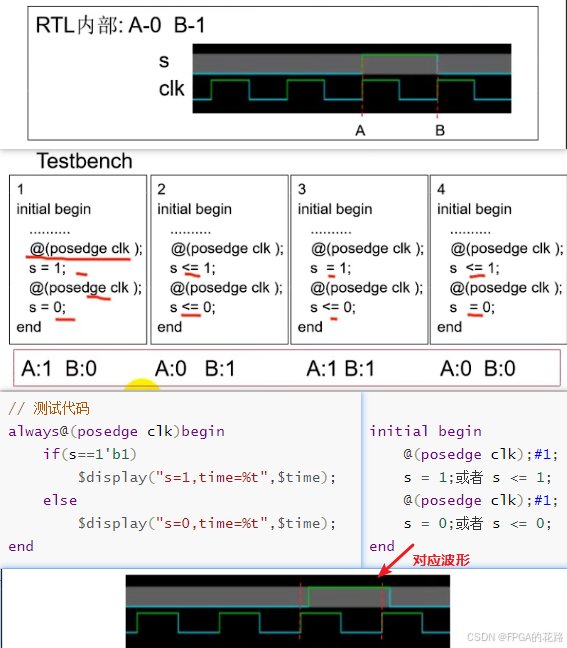Click 'end' in testbench box 3
Viewport: 567px width, 648px height.
310,327
